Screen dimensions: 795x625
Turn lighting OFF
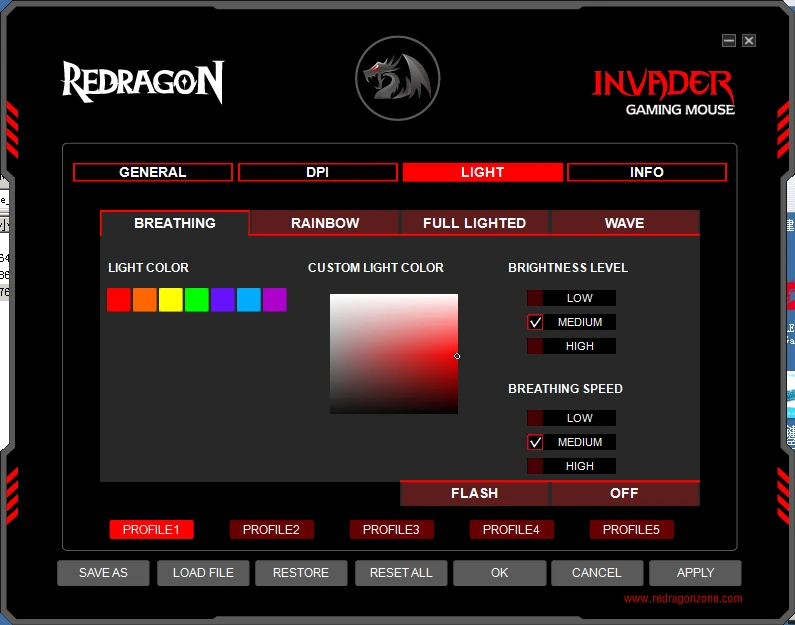click(625, 493)
